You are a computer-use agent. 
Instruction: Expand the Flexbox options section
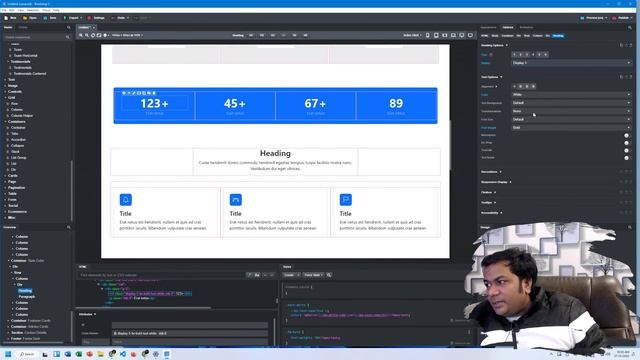coord(489,192)
